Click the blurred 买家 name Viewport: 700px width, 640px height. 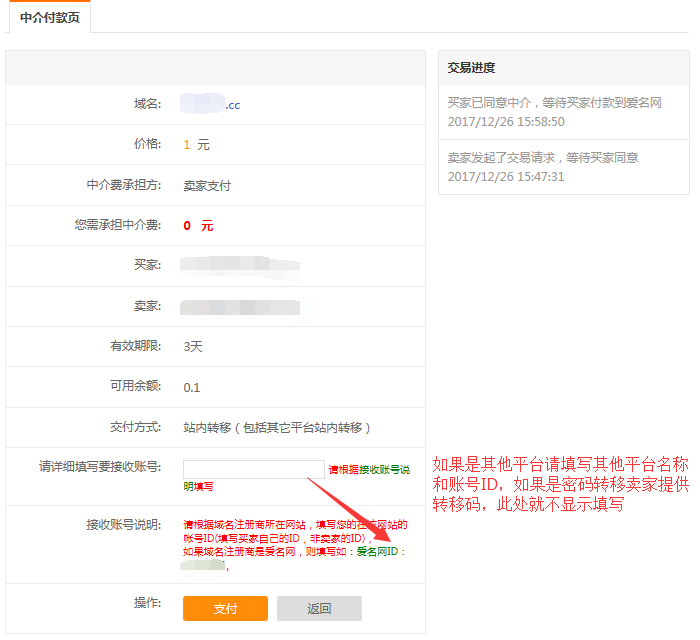tap(240, 266)
